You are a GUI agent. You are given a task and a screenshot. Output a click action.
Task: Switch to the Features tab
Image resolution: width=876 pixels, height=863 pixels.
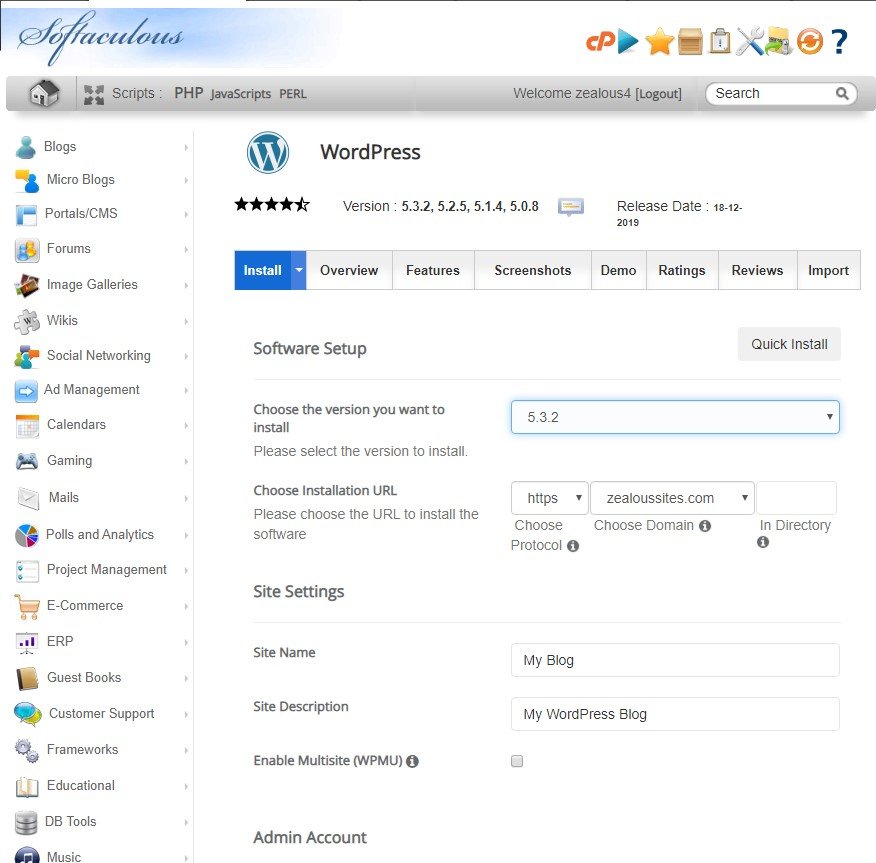(x=433, y=270)
